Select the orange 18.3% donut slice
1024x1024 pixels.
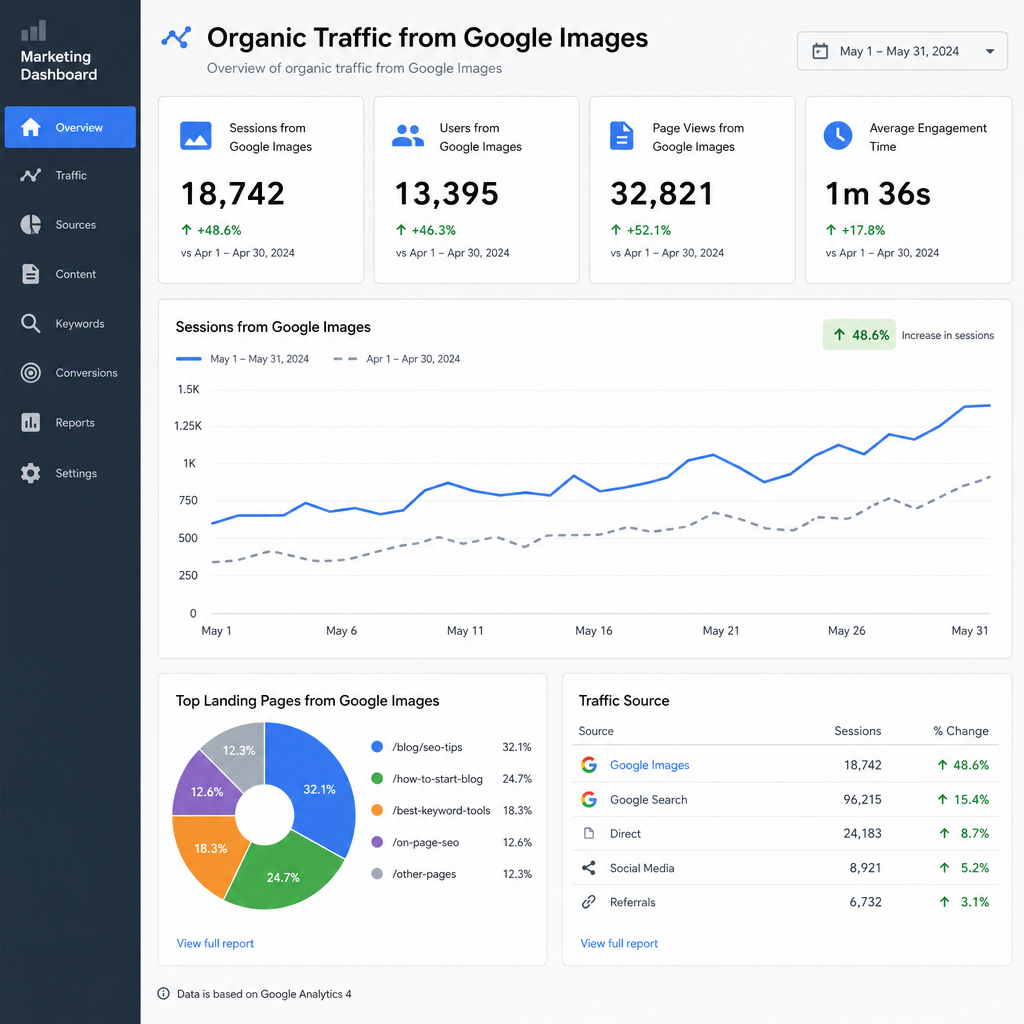click(x=210, y=848)
